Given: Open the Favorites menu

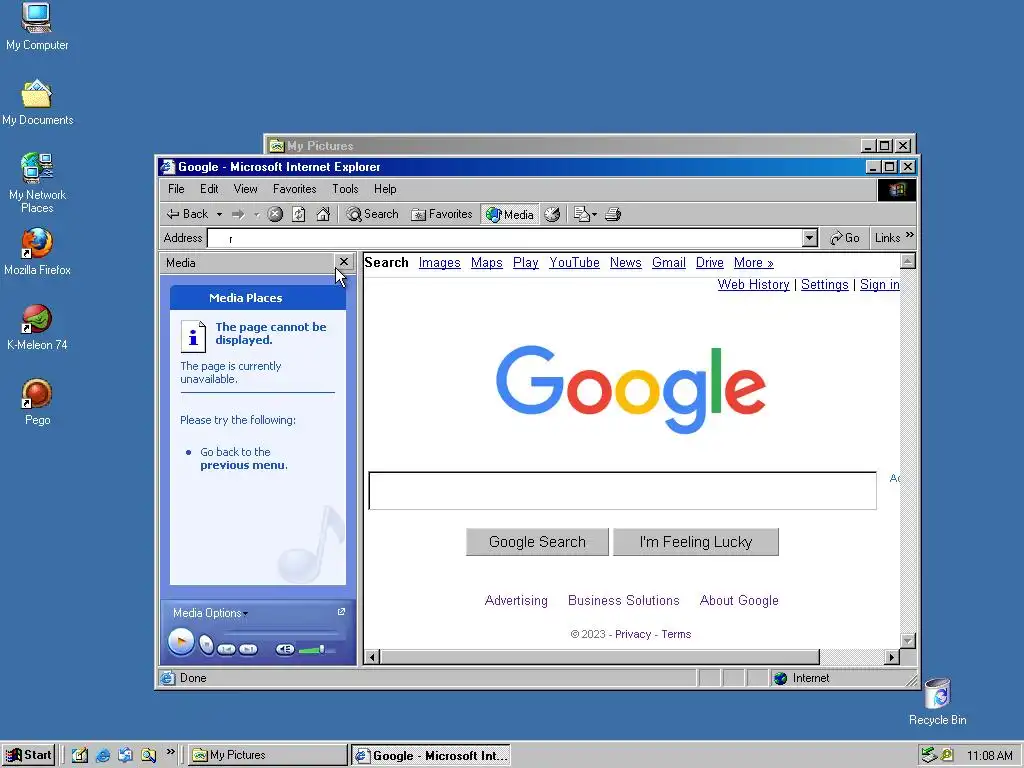Looking at the screenshot, I should 295,189.
